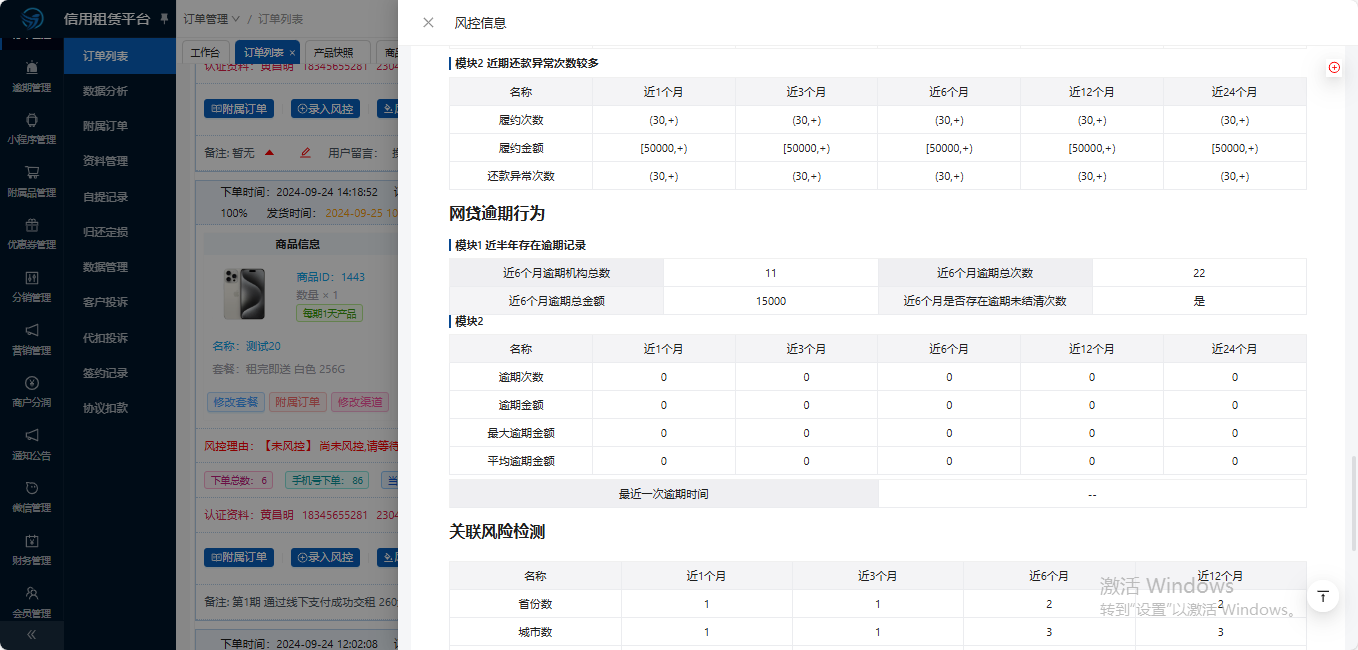Open 逾期管理 in the dark sidebar

(x=32, y=77)
